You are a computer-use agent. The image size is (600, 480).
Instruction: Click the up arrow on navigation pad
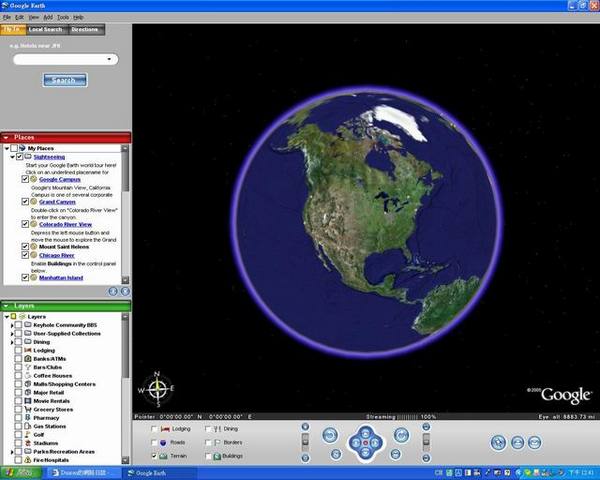coord(365,433)
